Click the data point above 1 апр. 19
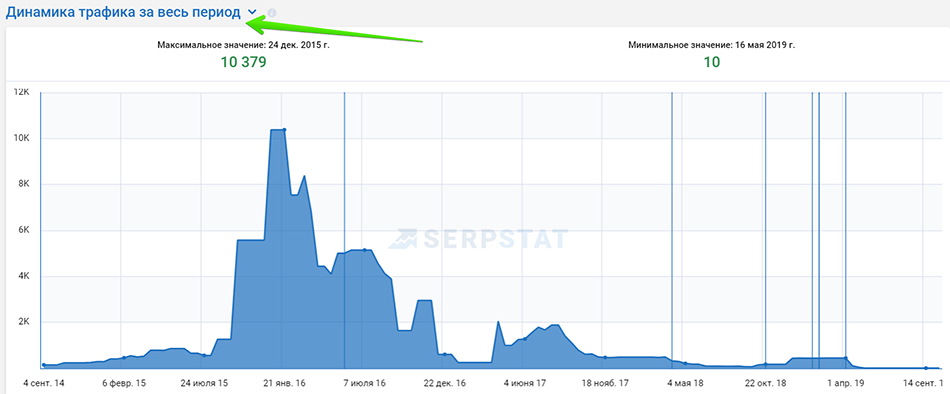950x394 pixels. [x=846, y=358]
